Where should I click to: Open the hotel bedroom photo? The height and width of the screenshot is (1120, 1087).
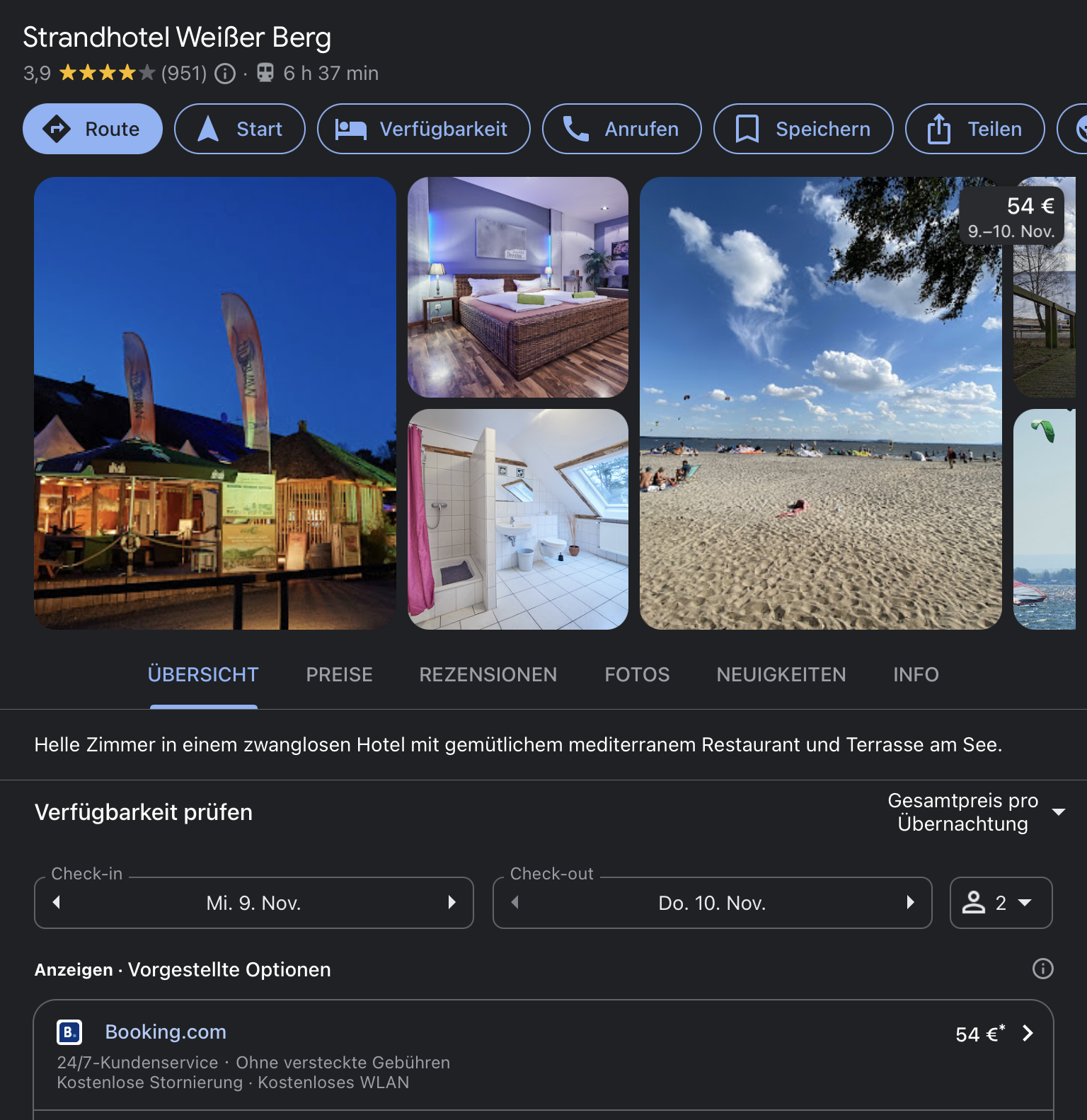click(x=517, y=287)
